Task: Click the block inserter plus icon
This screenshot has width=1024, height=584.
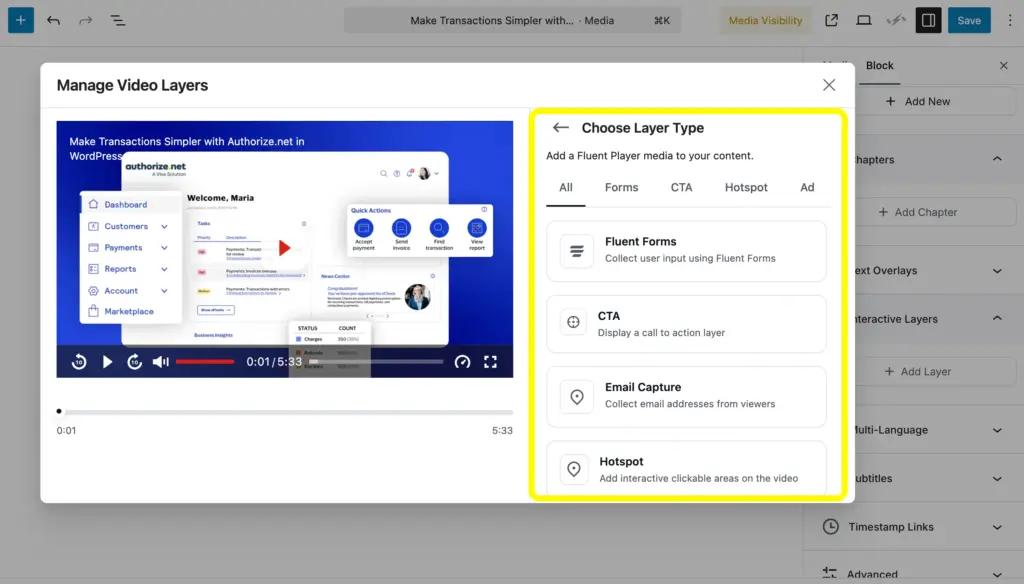Action: pyautogui.click(x=21, y=20)
